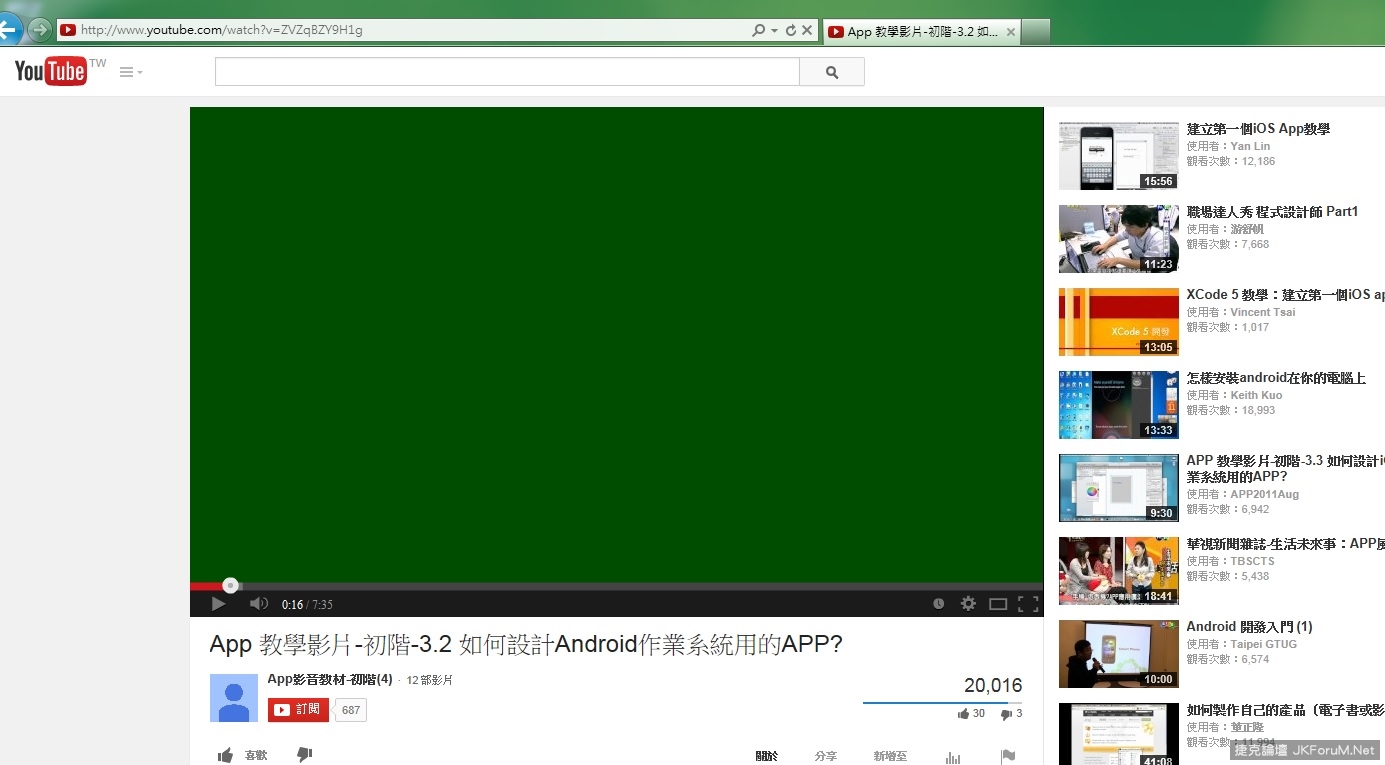
Task: Mute the video with the speaker icon
Action: pos(258,604)
